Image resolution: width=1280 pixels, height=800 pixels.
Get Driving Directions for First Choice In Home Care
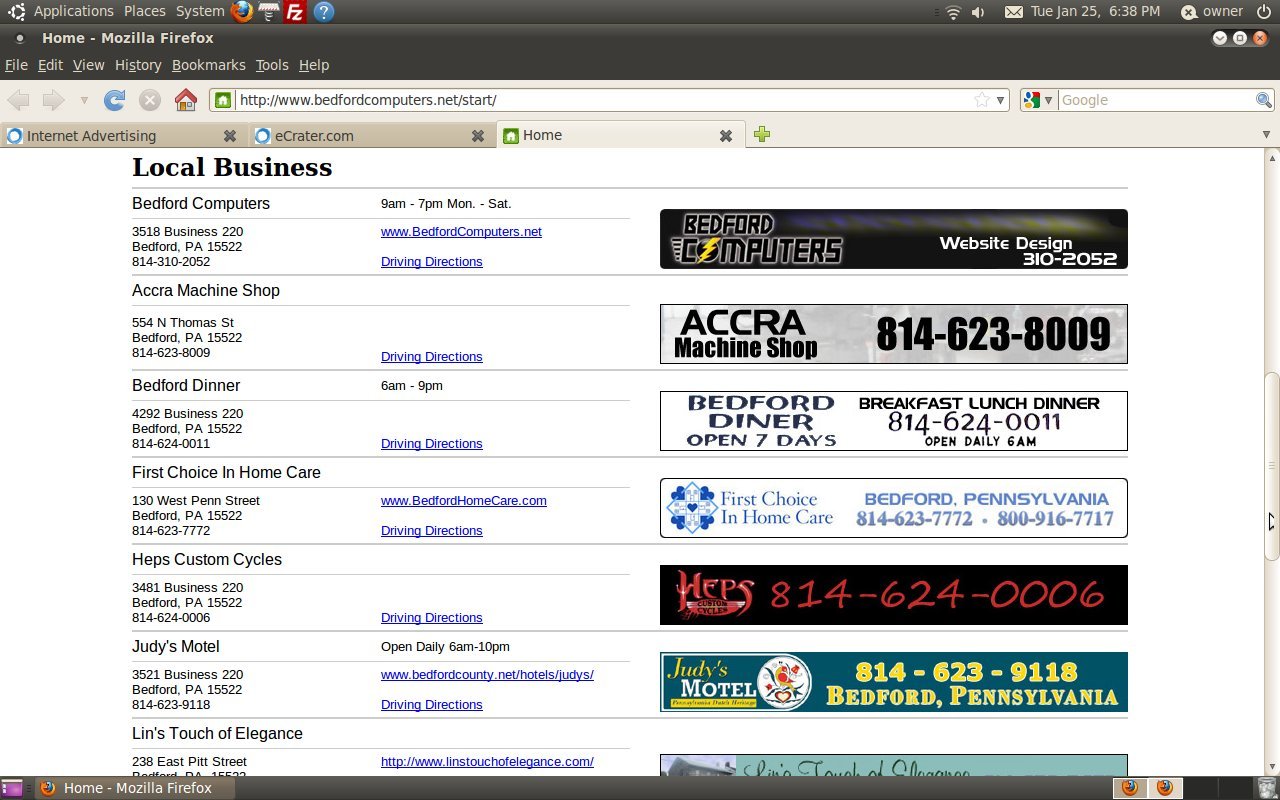432,531
